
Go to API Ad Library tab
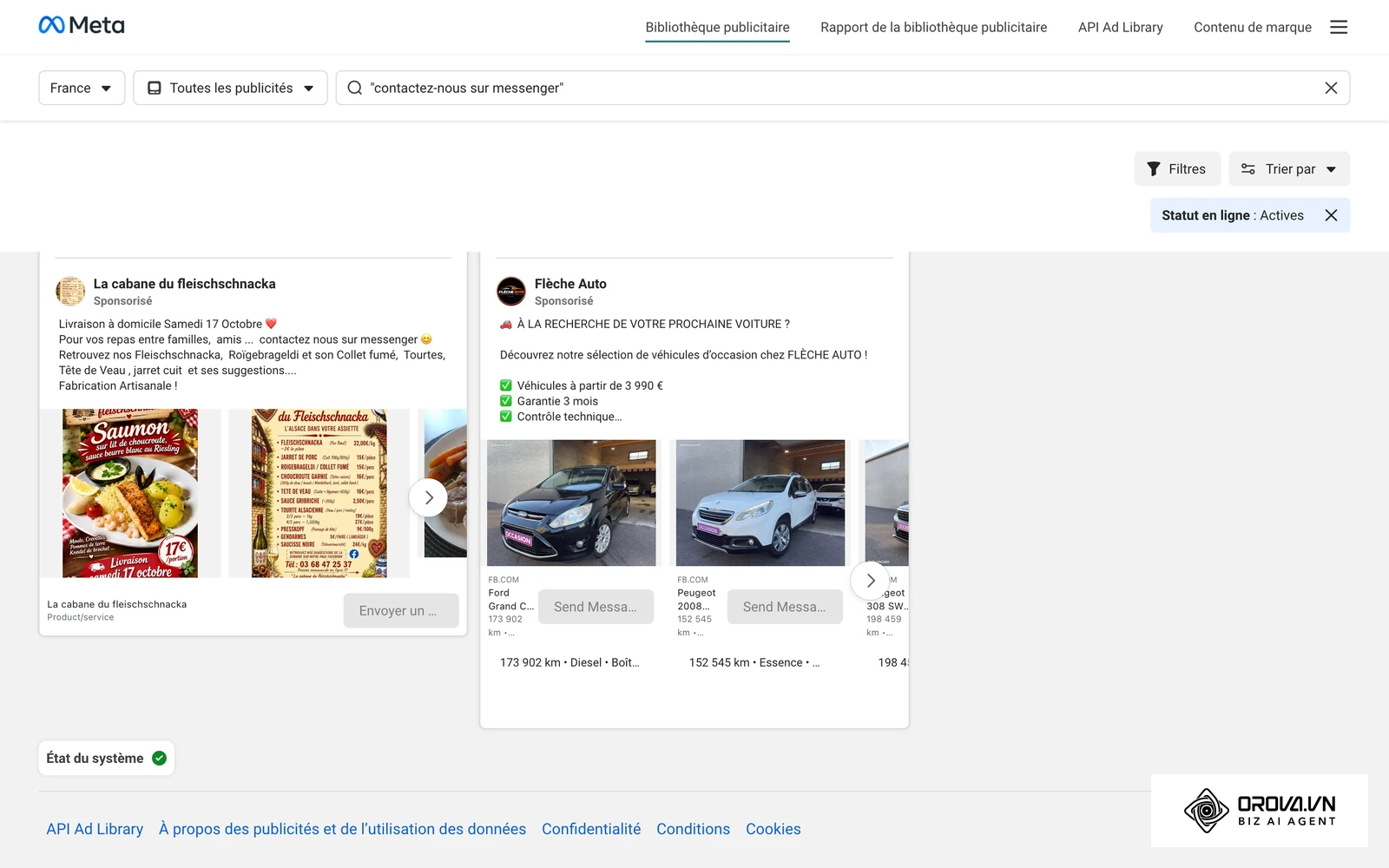click(1120, 27)
